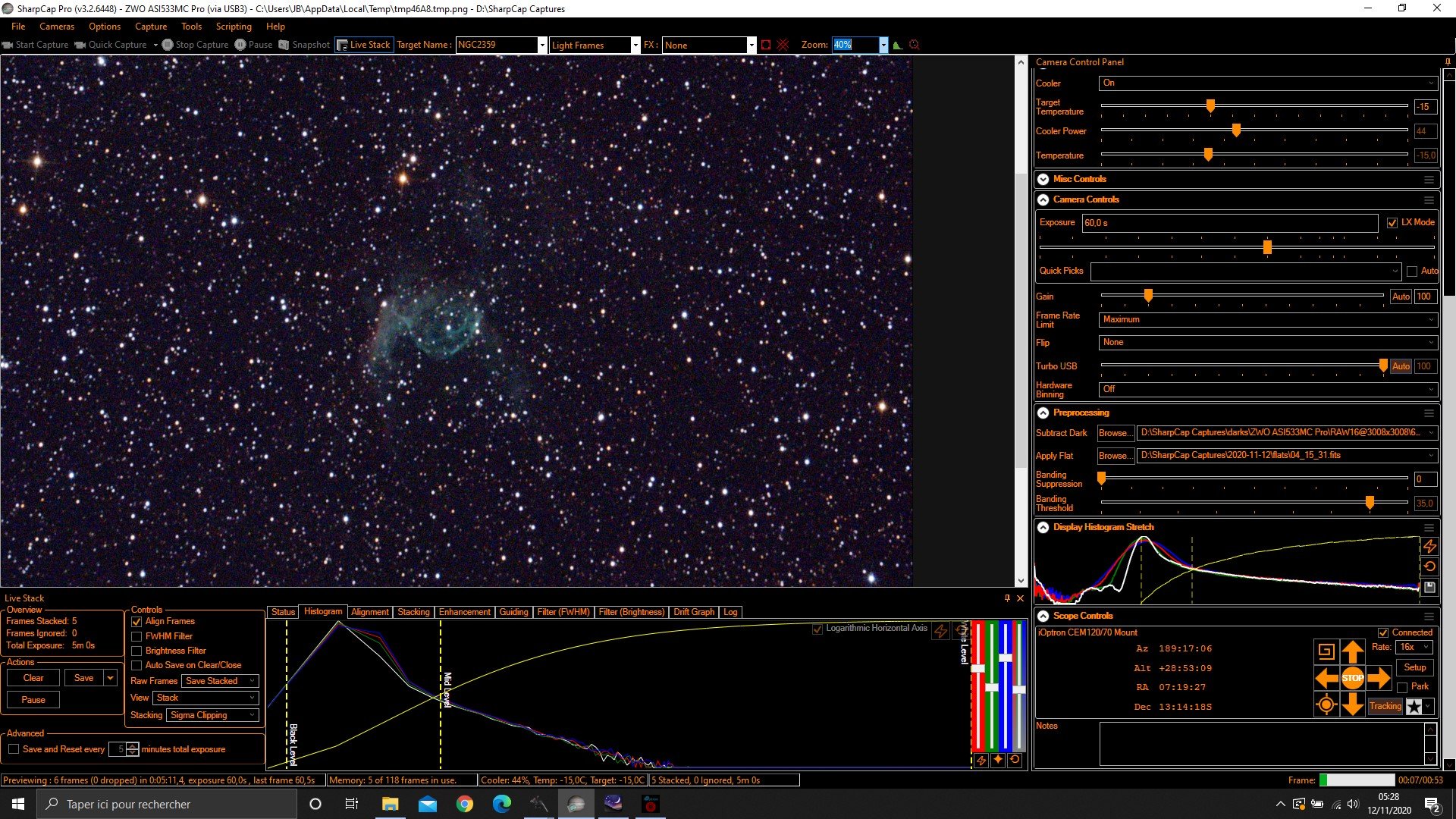The height and width of the screenshot is (819, 1456).
Task: Toggle Save and Reset every checkbox
Action: coord(14,749)
